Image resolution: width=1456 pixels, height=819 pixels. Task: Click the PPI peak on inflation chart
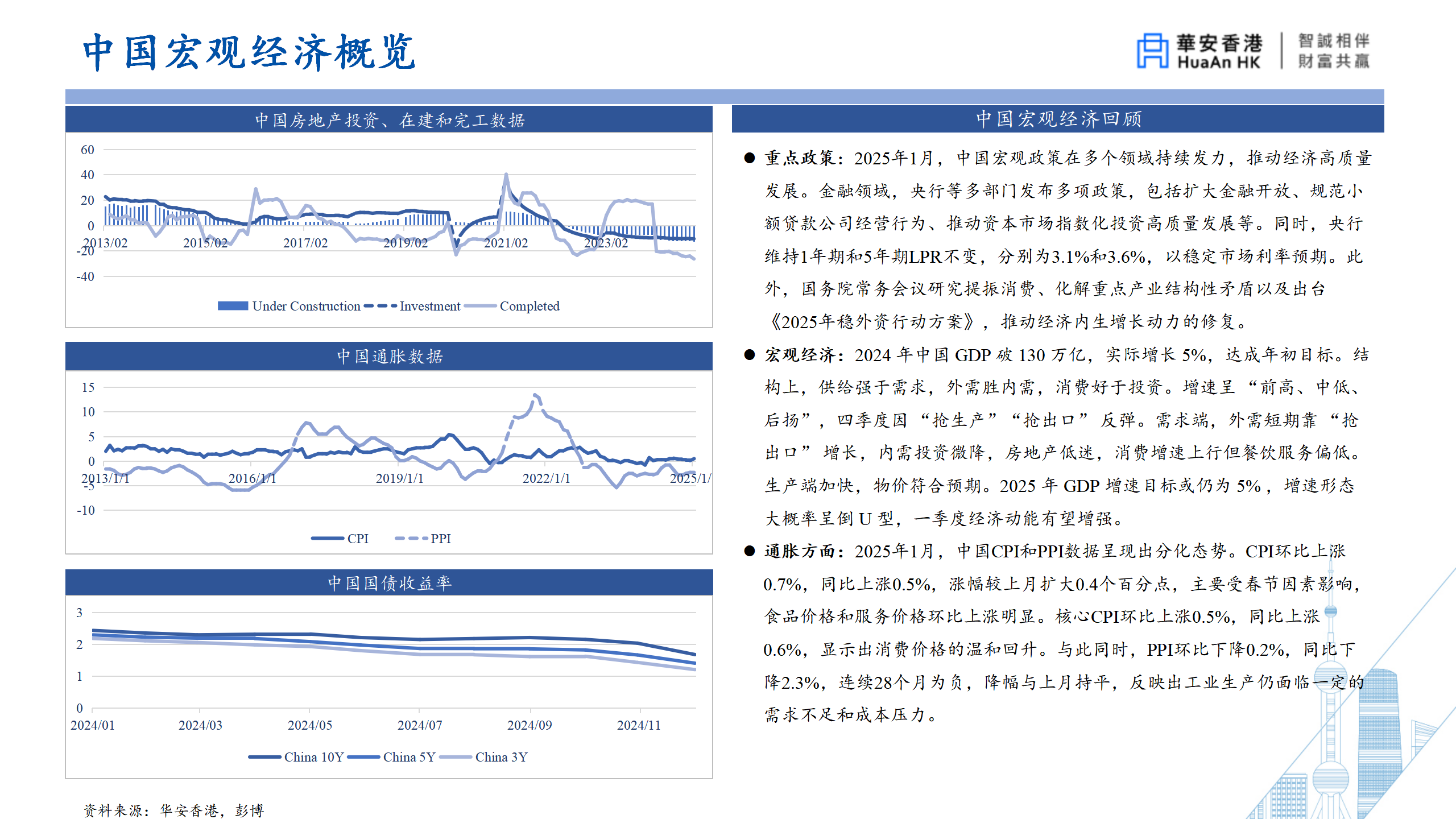click(x=535, y=395)
